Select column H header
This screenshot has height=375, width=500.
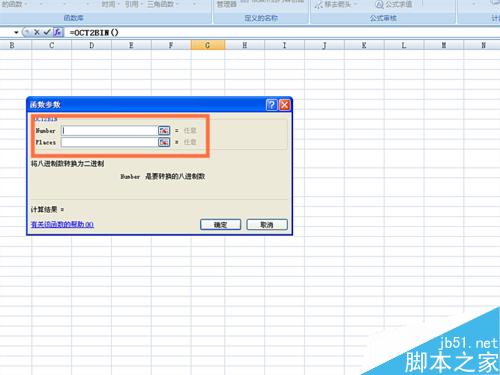245,45
